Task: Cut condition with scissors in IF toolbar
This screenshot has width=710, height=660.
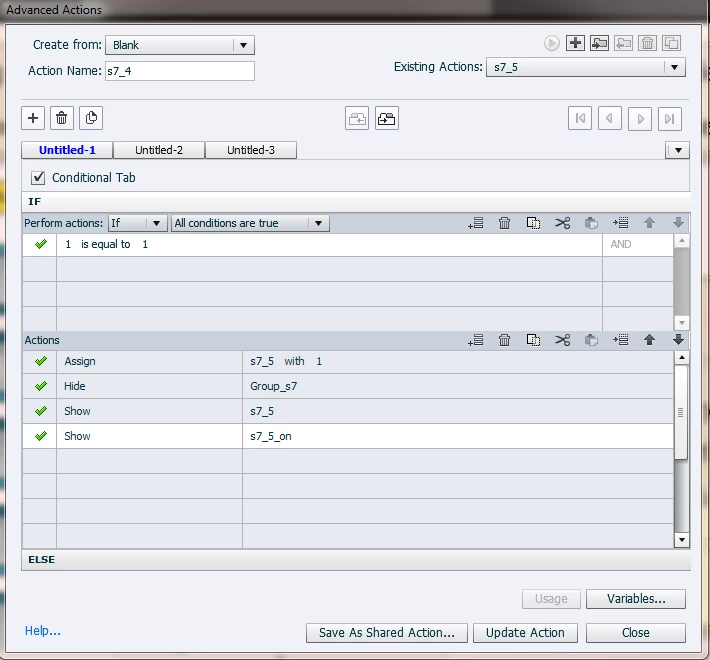Action: pyautogui.click(x=562, y=223)
